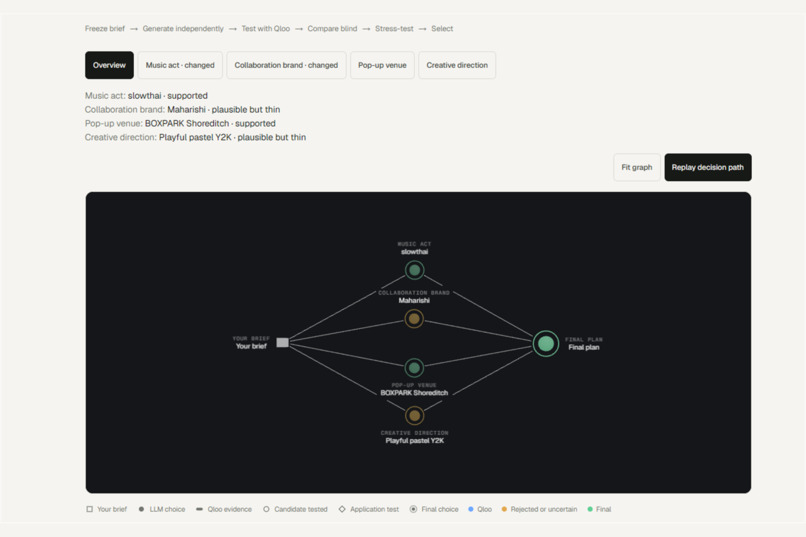Click the Generate independently step

point(183,29)
